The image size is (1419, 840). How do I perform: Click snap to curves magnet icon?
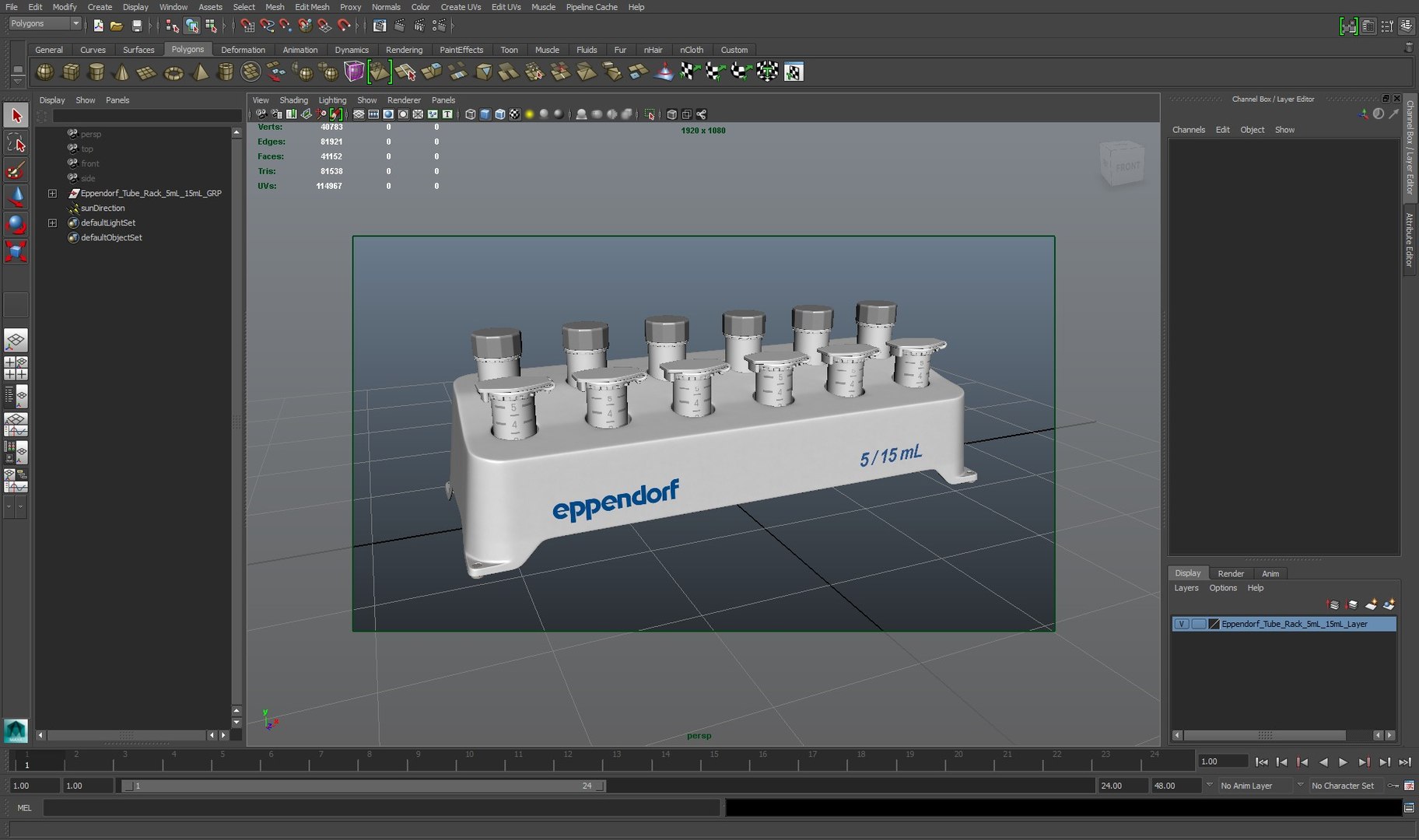pos(267,26)
